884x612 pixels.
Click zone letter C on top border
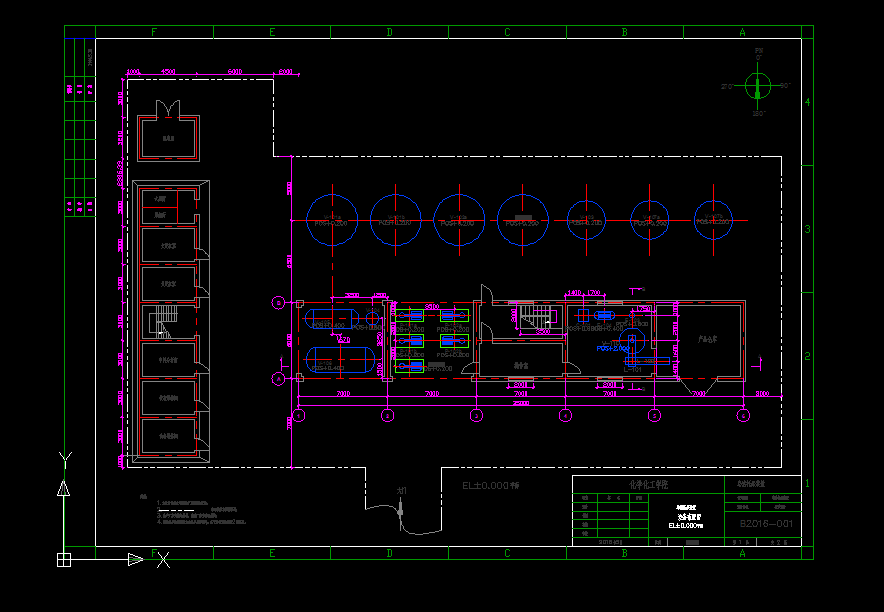tap(507, 33)
